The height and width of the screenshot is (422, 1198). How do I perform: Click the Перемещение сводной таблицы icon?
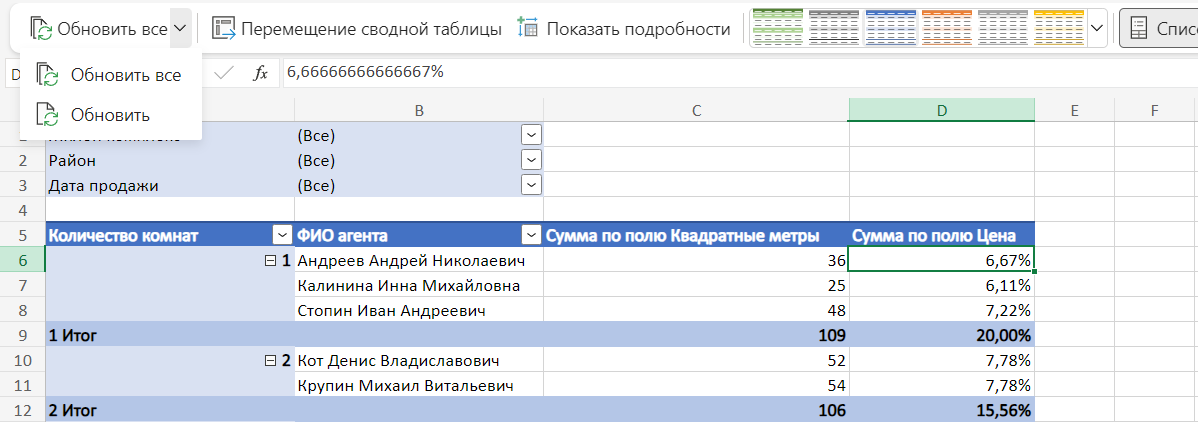(x=223, y=29)
